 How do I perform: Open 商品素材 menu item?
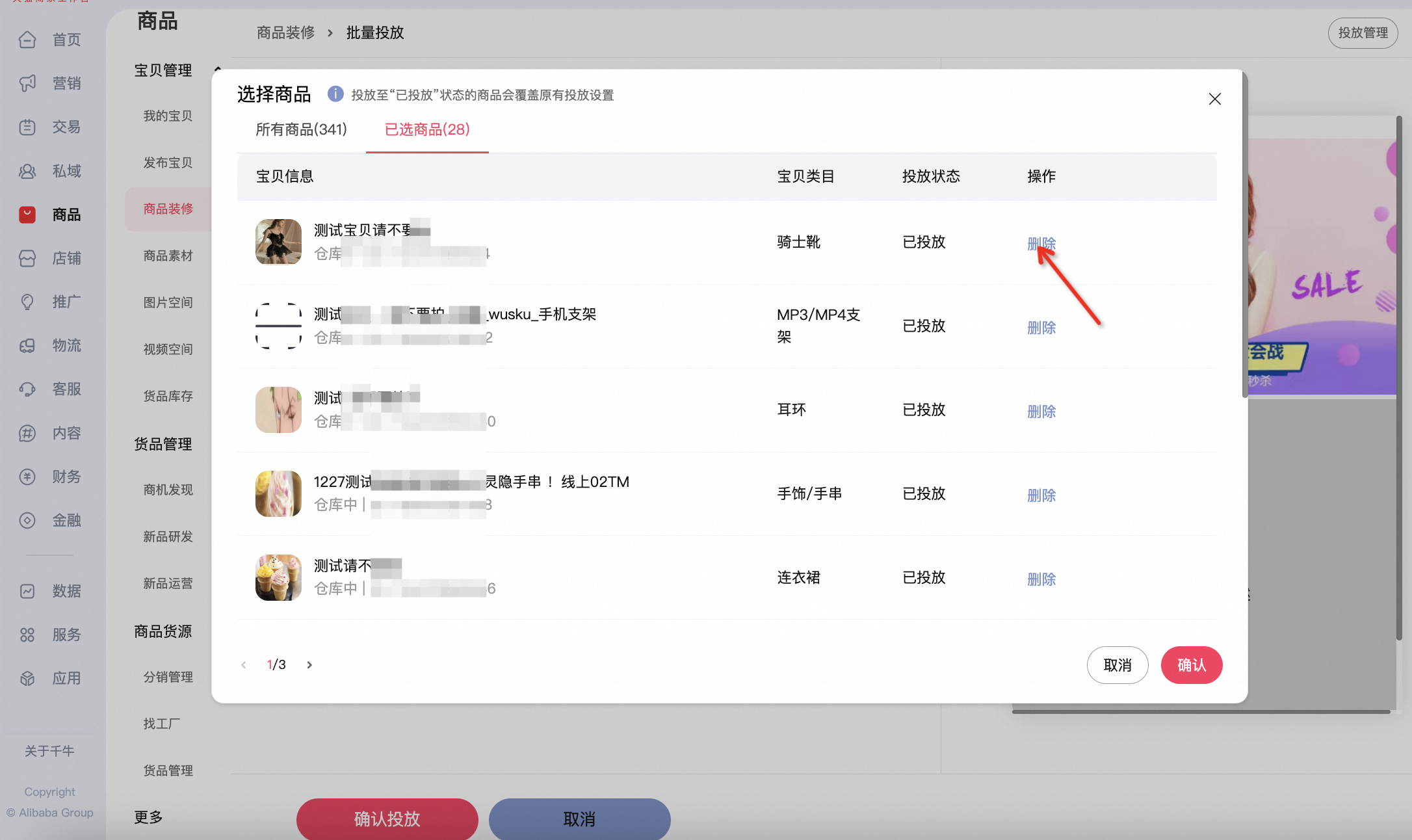[168, 256]
